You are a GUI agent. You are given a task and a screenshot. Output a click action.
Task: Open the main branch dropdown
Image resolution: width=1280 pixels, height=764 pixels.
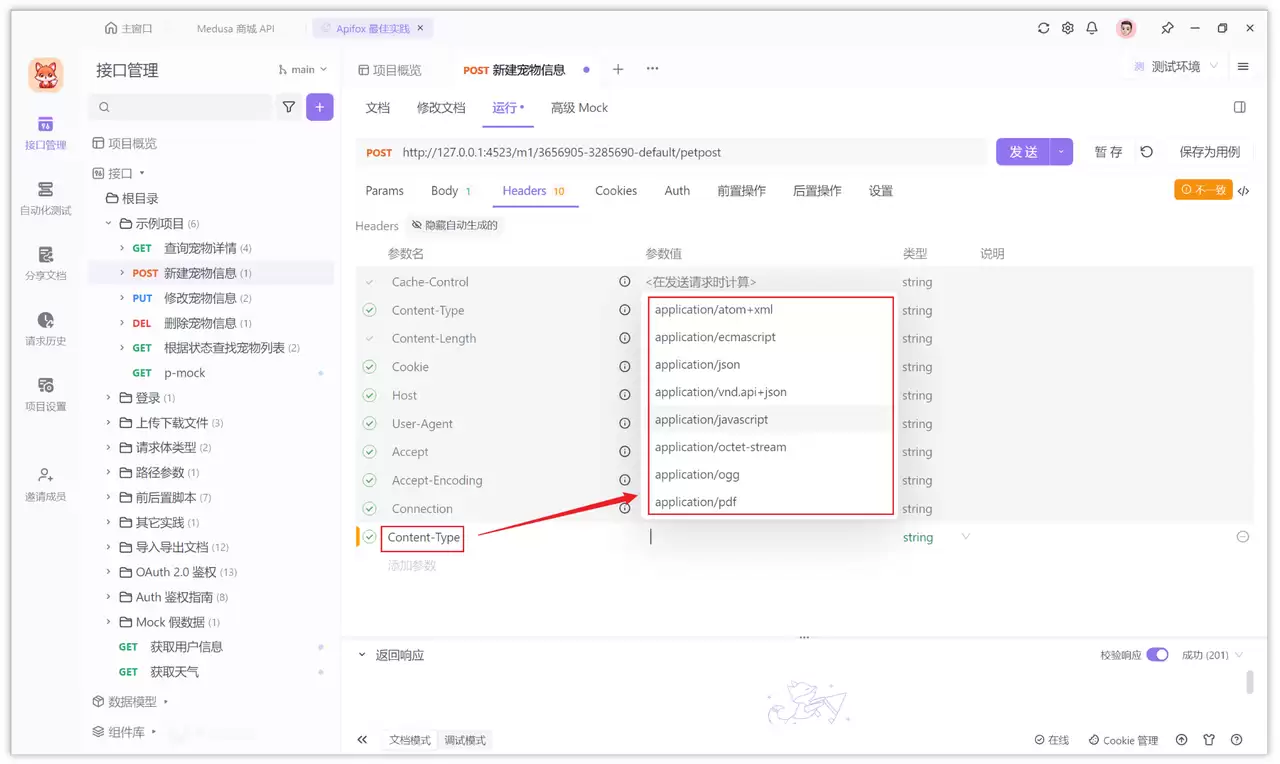coord(303,70)
